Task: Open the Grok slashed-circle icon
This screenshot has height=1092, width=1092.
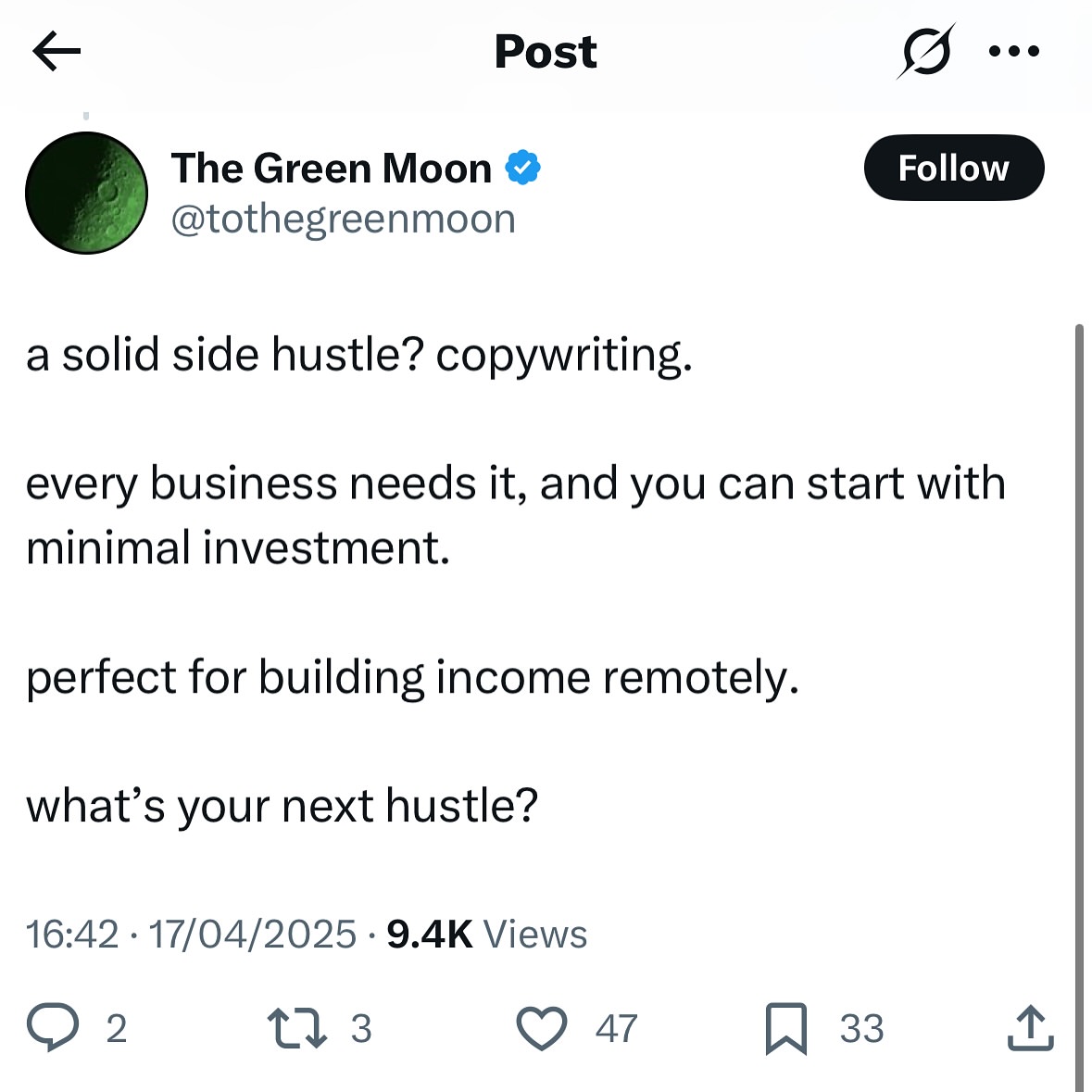Action: (925, 51)
